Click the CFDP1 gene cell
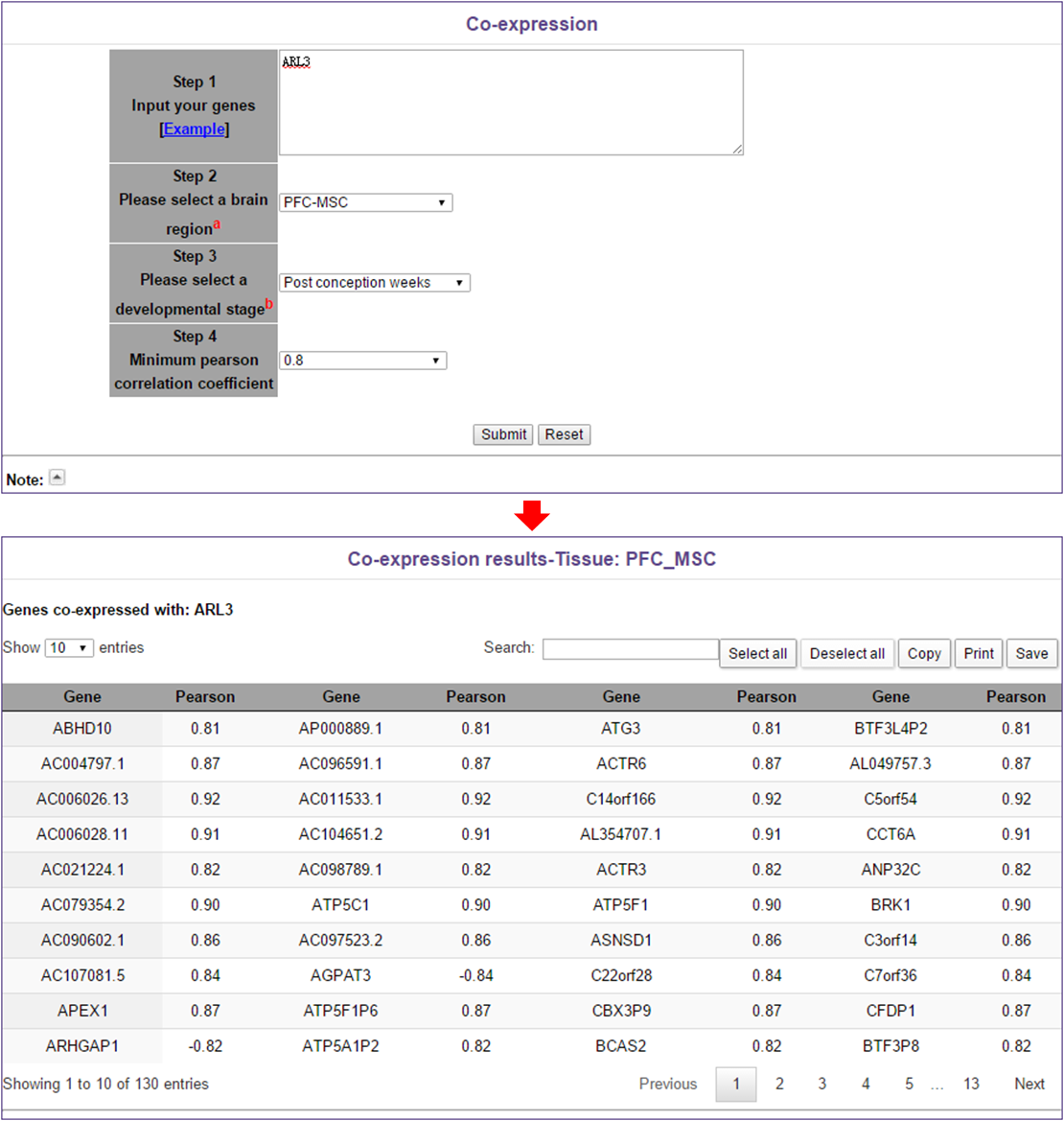Image resolution: width=1064 pixels, height=1121 pixels. tap(891, 1011)
